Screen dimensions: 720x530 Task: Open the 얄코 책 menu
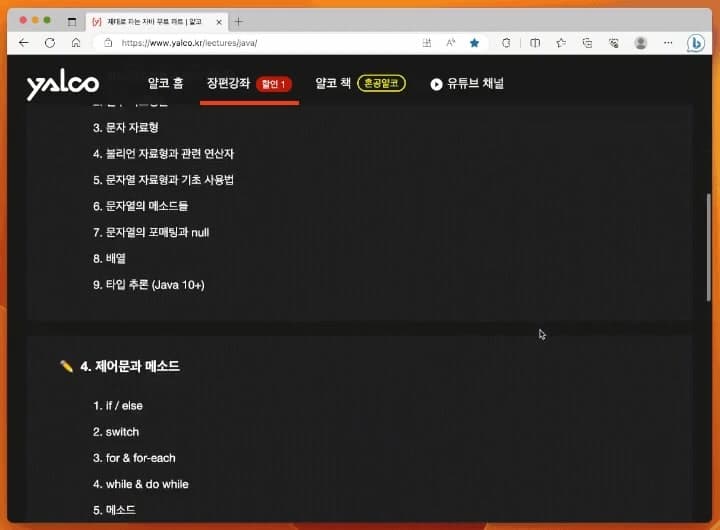[333, 83]
